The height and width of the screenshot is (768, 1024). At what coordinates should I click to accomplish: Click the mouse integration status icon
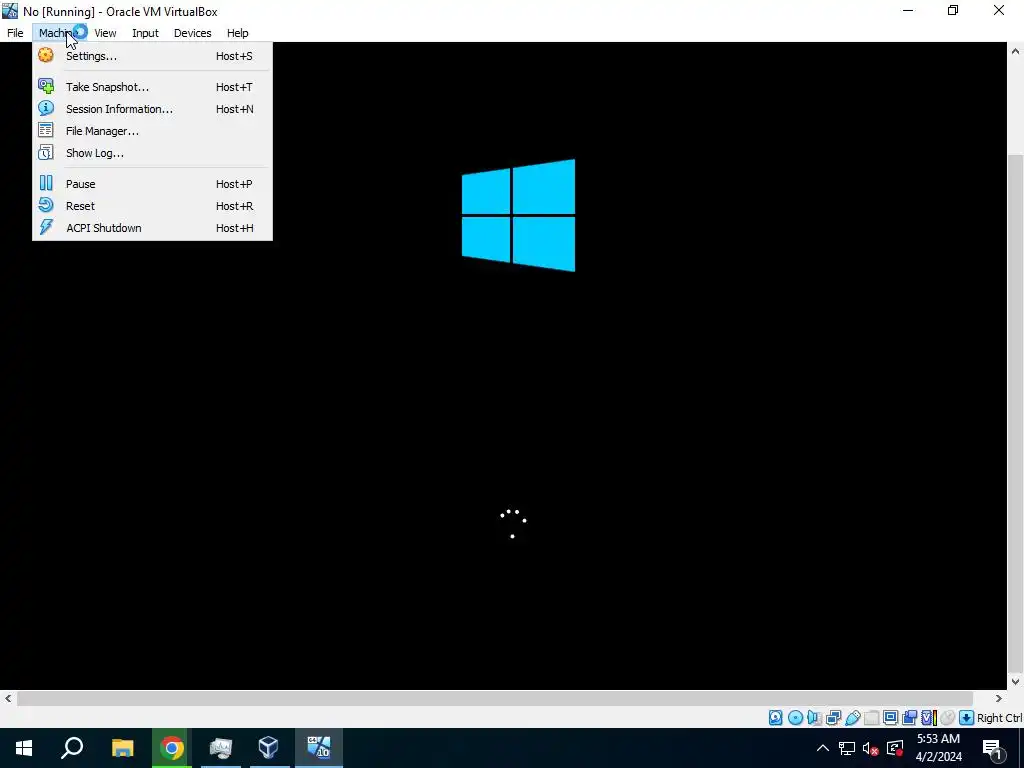[947, 718]
